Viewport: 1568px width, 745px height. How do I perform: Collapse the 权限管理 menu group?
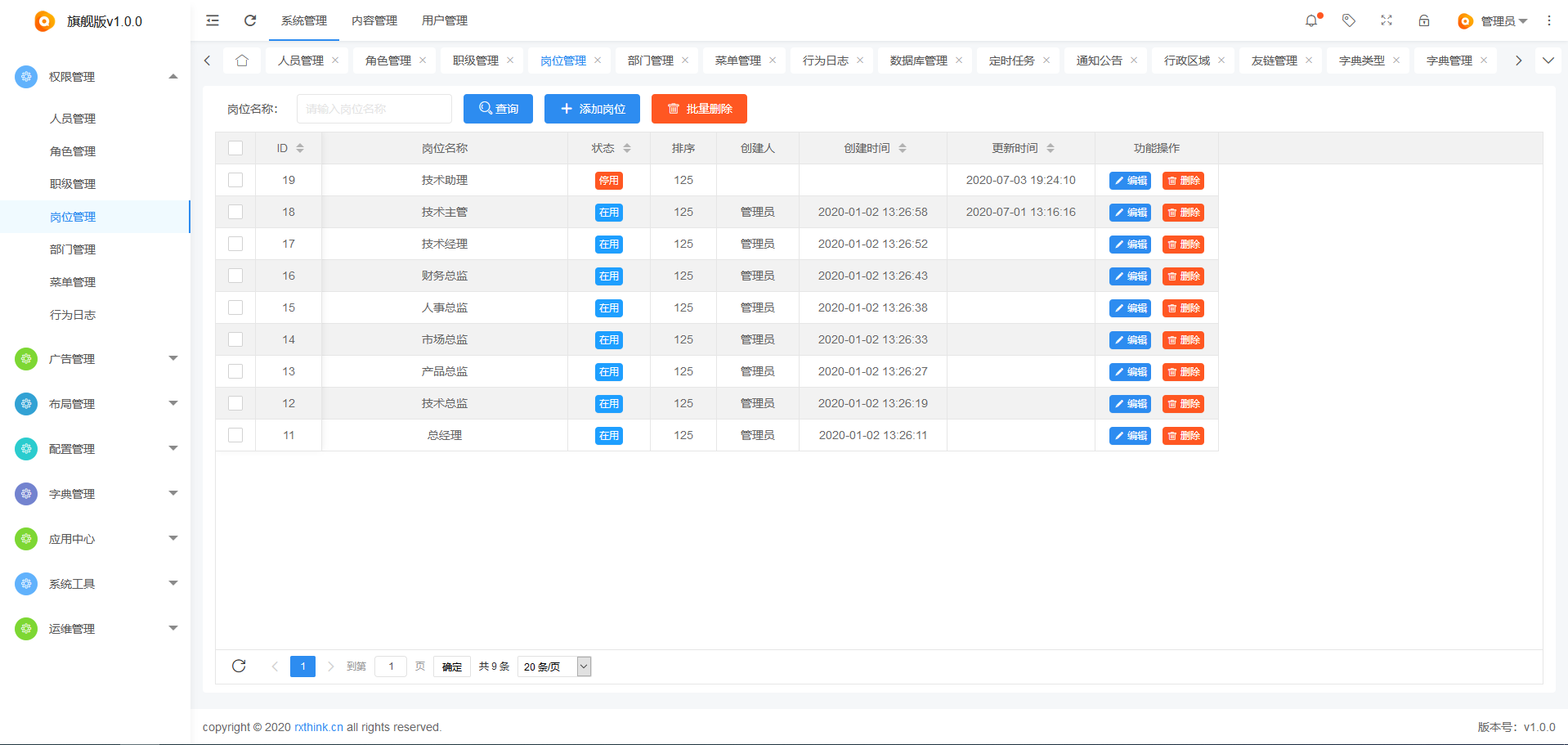(x=173, y=76)
